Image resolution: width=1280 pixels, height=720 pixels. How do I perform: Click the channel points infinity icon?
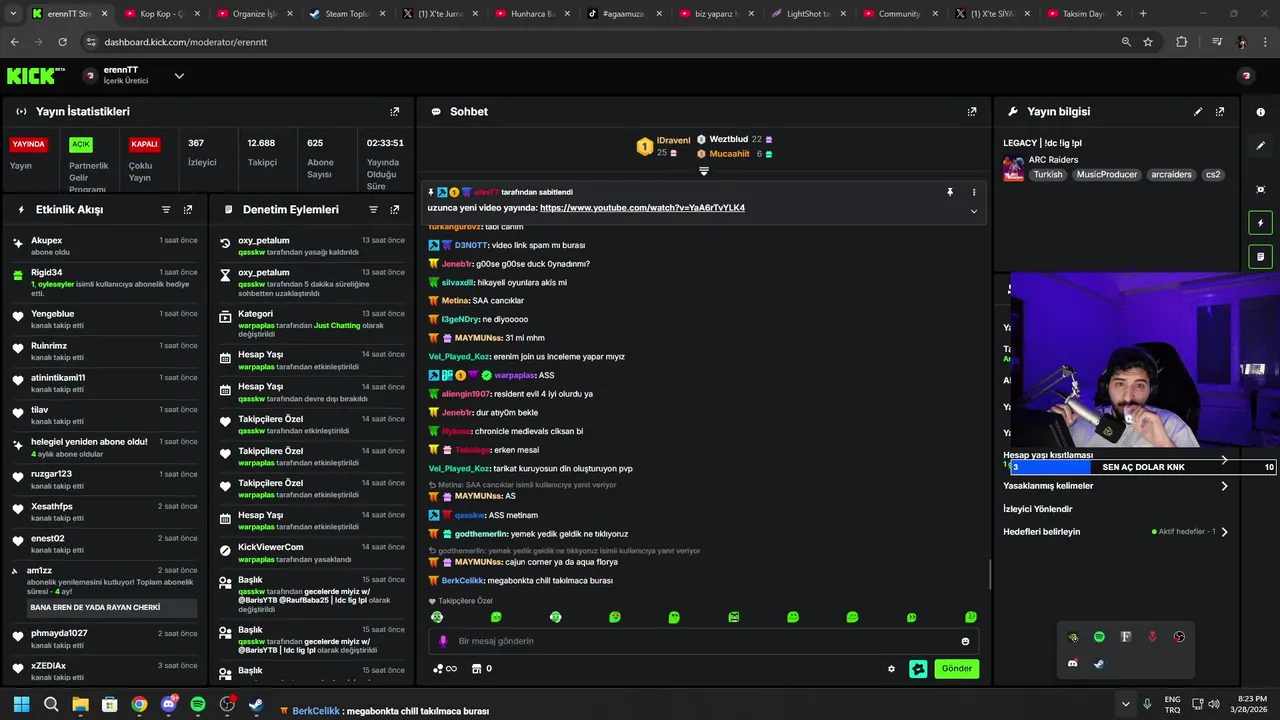(445, 669)
